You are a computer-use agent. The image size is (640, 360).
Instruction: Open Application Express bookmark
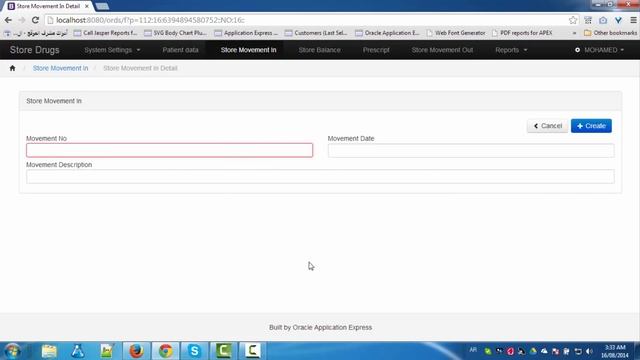pyautogui.click(x=246, y=33)
